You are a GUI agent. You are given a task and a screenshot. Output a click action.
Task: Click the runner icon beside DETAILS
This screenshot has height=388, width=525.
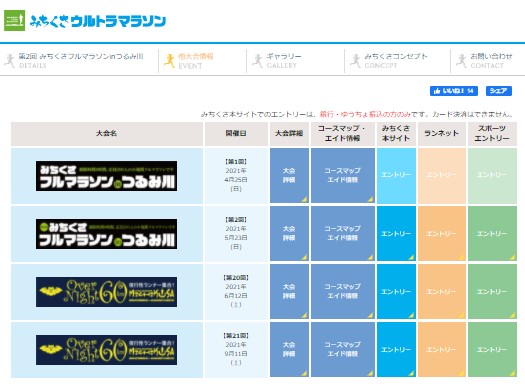(x=10, y=61)
